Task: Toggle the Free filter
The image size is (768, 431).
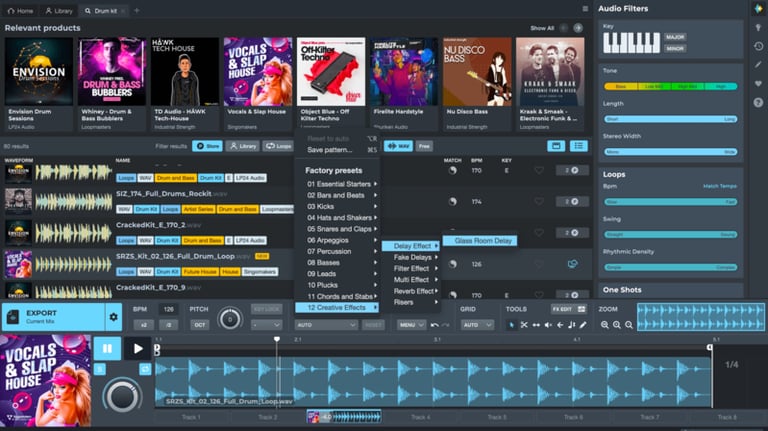Action: [x=424, y=146]
